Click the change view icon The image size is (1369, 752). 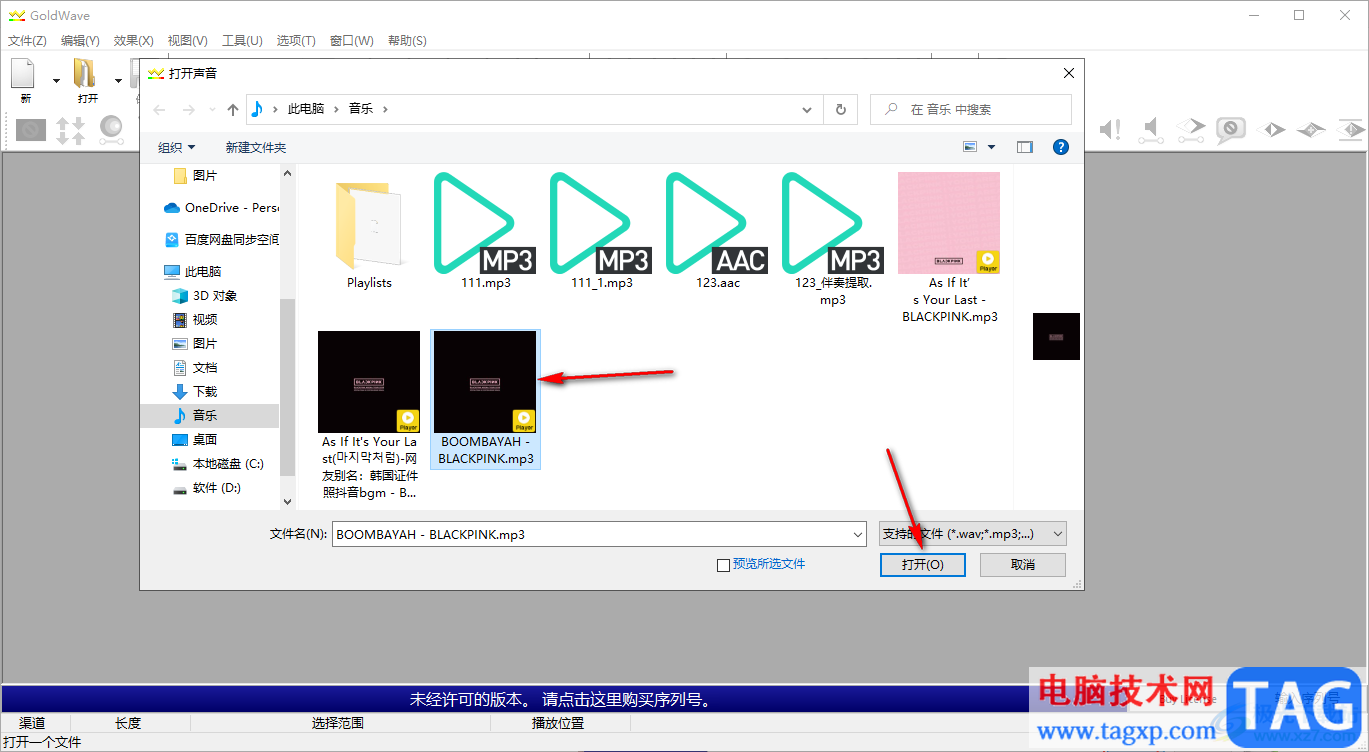pos(970,147)
